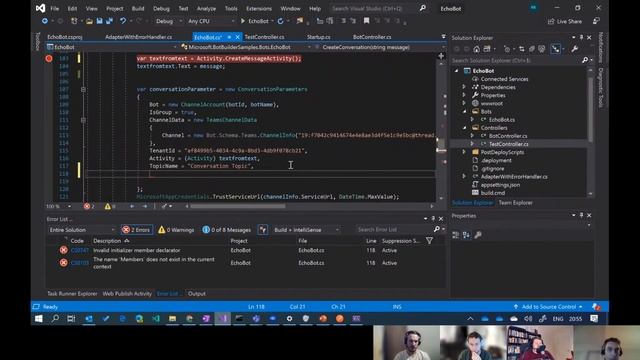This screenshot has width=640, height=360.
Task: Click the Error List filter funnel icon
Action: pyautogui.click(x=429, y=241)
